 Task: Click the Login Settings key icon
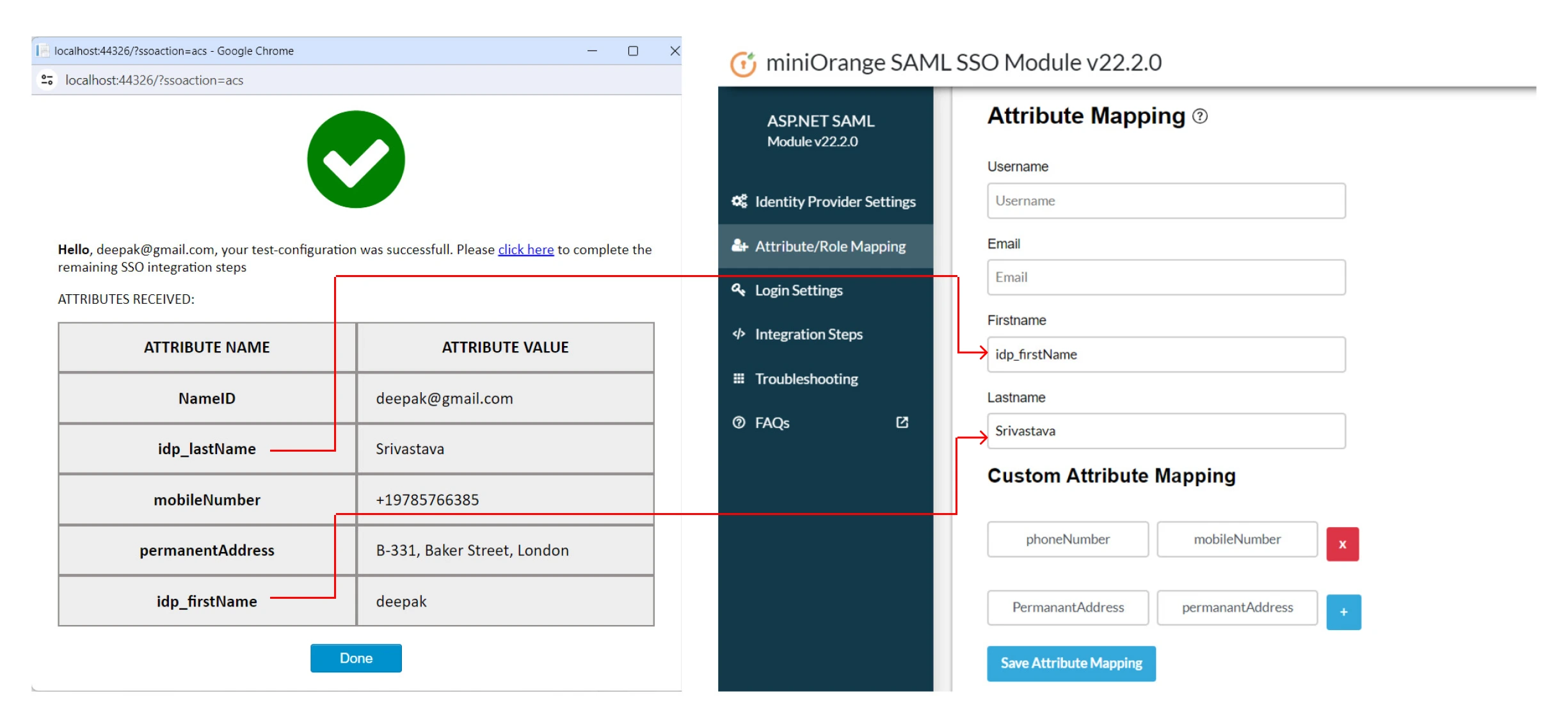click(x=739, y=290)
